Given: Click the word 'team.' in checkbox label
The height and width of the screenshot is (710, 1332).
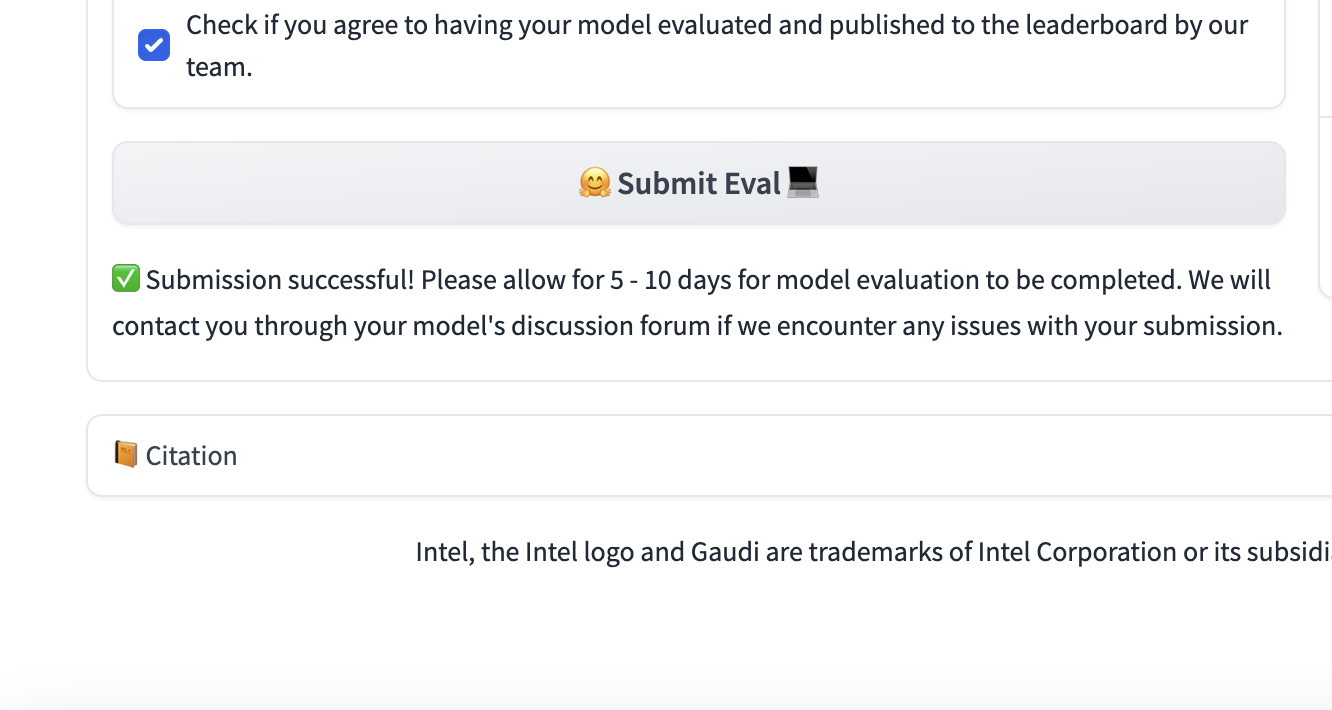Looking at the screenshot, I should pyautogui.click(x=219, y=68).
